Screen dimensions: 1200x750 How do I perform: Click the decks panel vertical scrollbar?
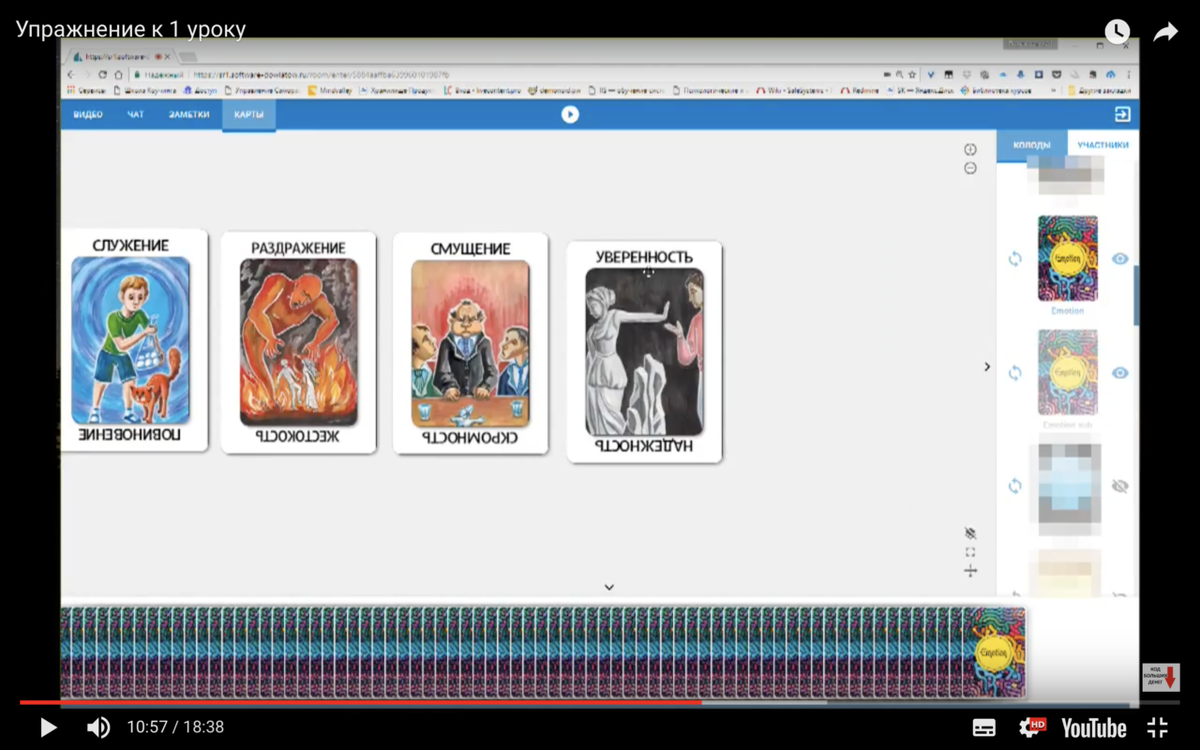1136,295
